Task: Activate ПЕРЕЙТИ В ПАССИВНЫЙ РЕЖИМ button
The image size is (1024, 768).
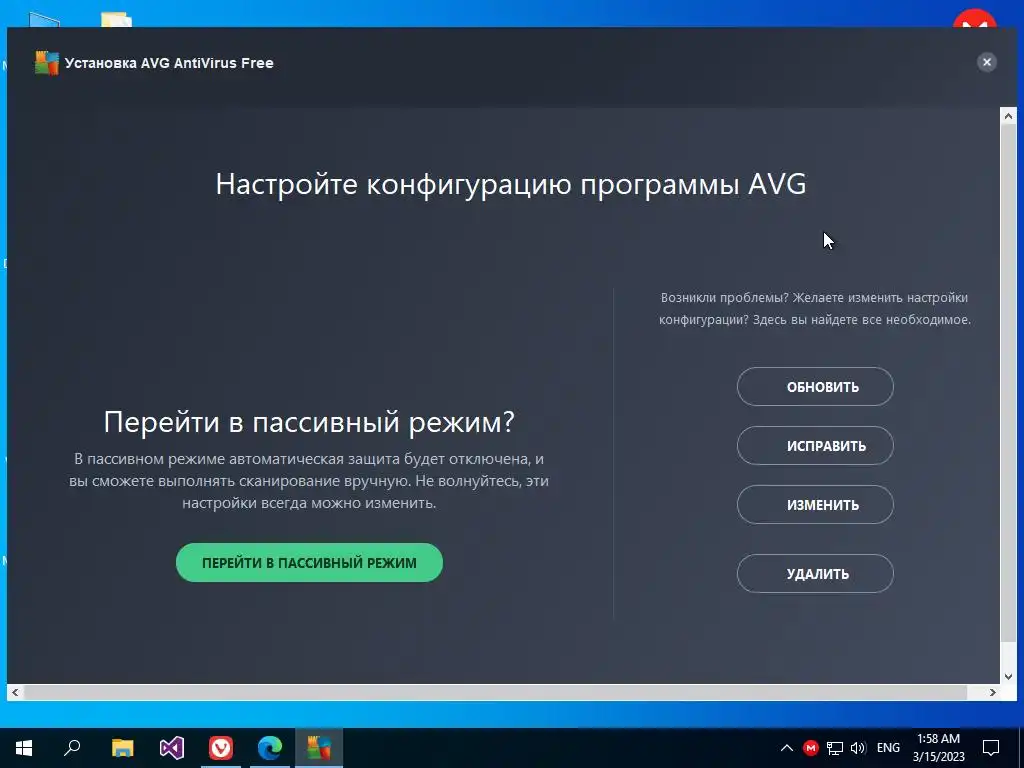Action: [309, 563]
